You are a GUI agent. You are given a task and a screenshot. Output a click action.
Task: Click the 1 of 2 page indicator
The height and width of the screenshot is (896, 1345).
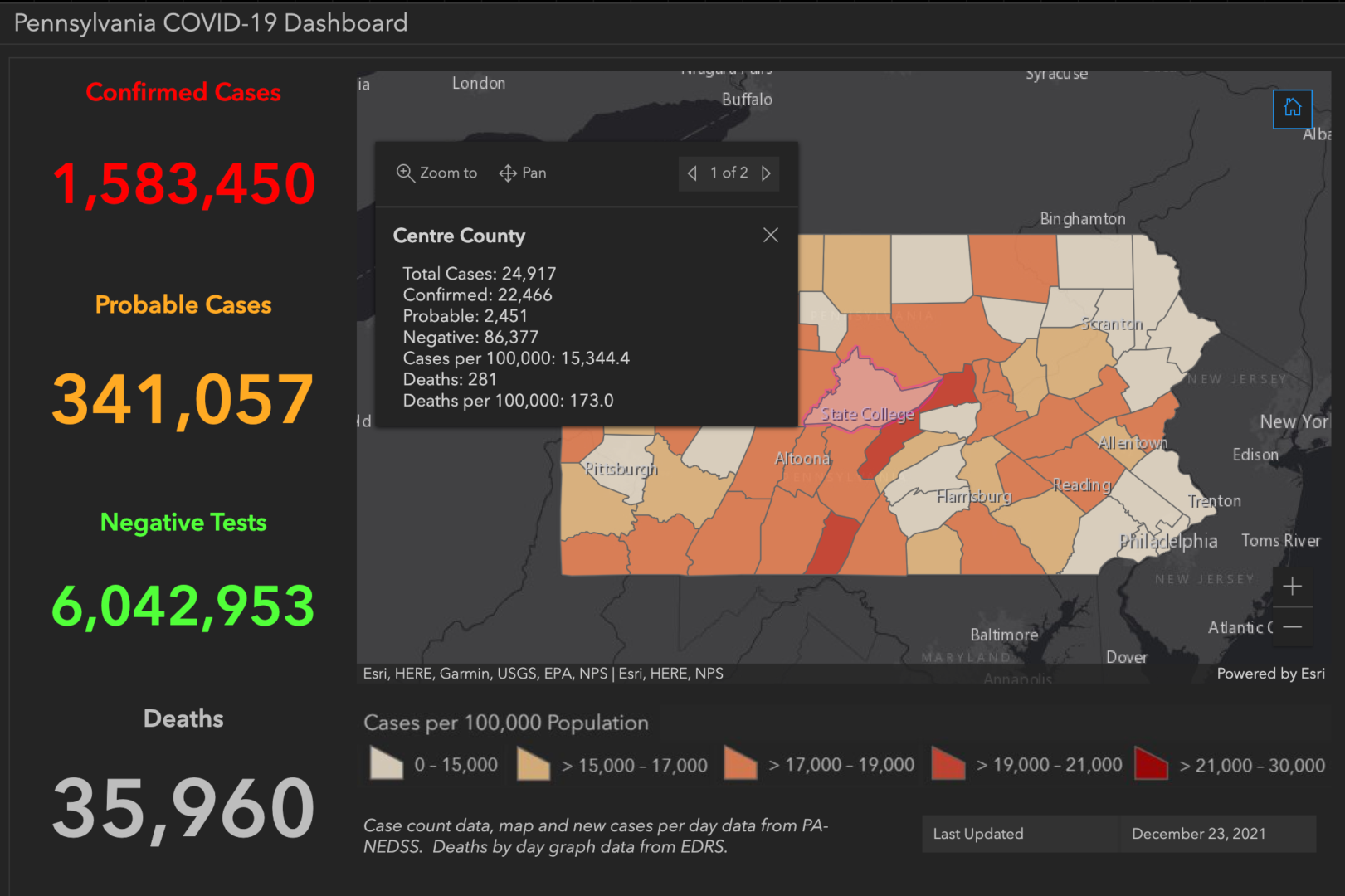[729, 173]
